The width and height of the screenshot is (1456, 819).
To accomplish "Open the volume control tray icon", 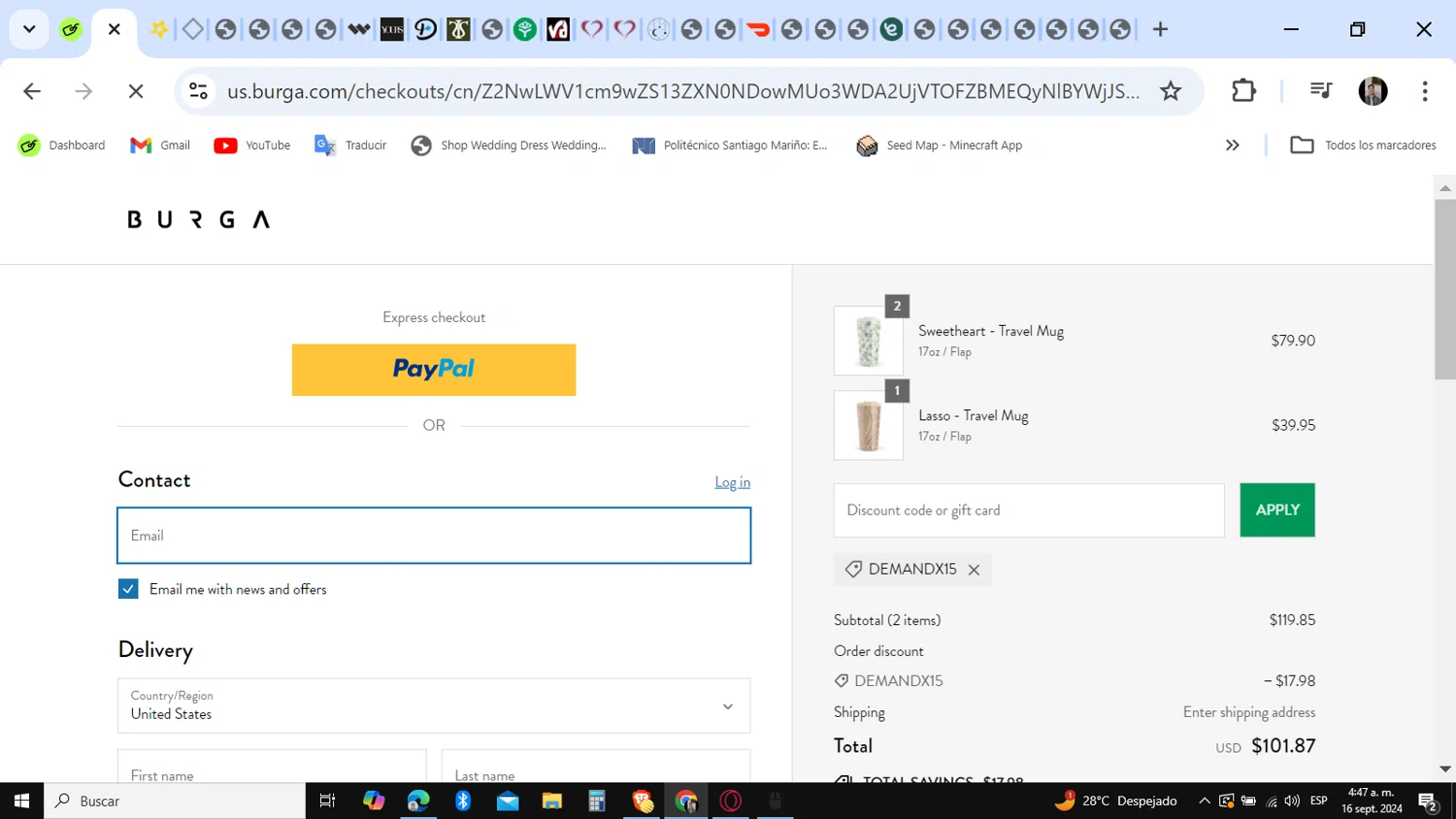I will [x=1292, y=801].
